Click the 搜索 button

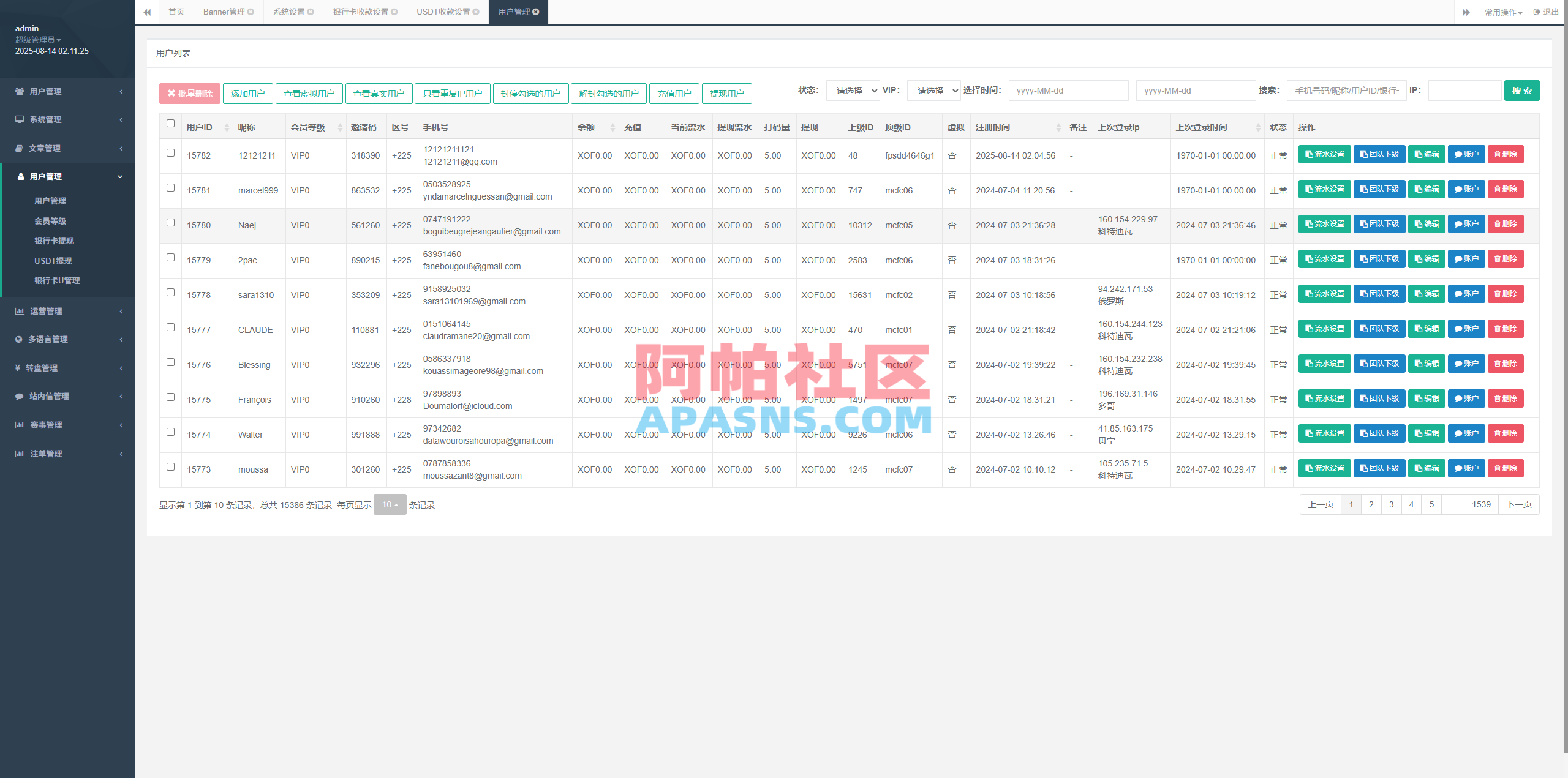(1521, 90)
